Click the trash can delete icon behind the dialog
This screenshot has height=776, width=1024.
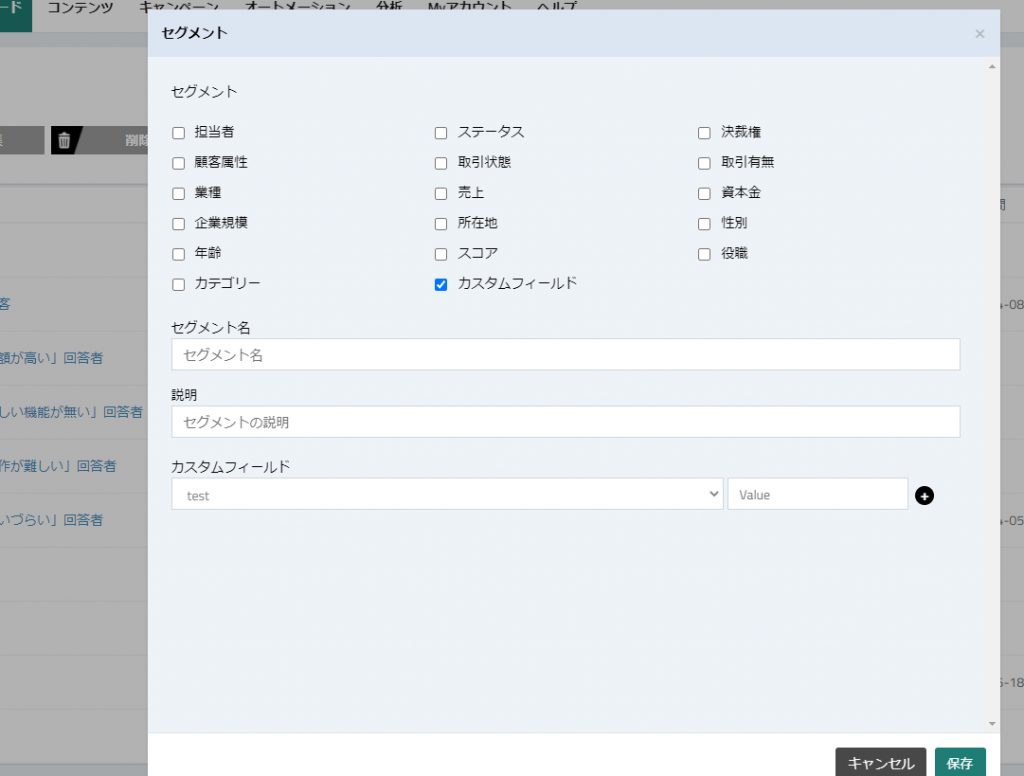(64, 140)
